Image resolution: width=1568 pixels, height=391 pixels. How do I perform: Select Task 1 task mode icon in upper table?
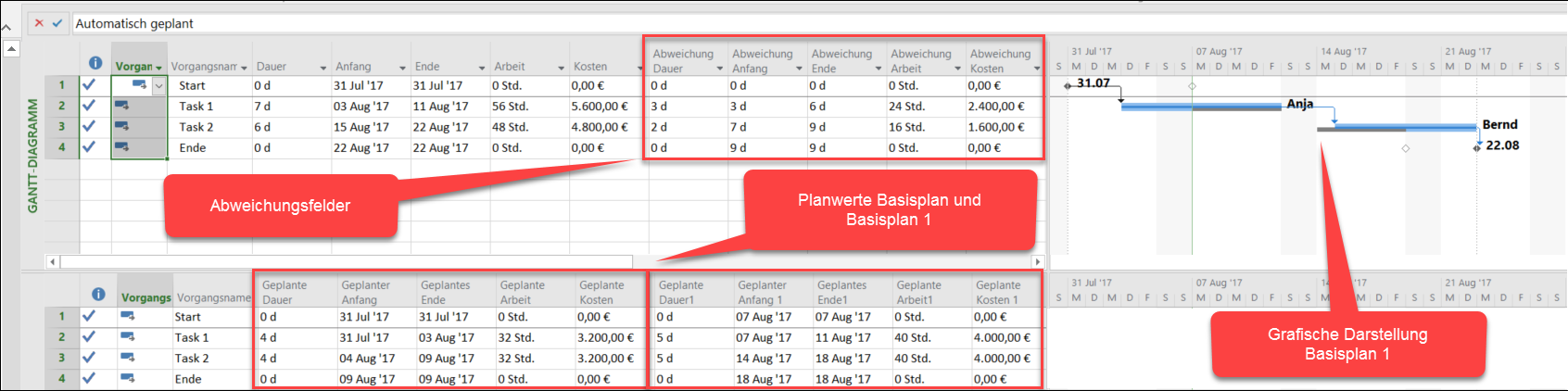(121, 106)
